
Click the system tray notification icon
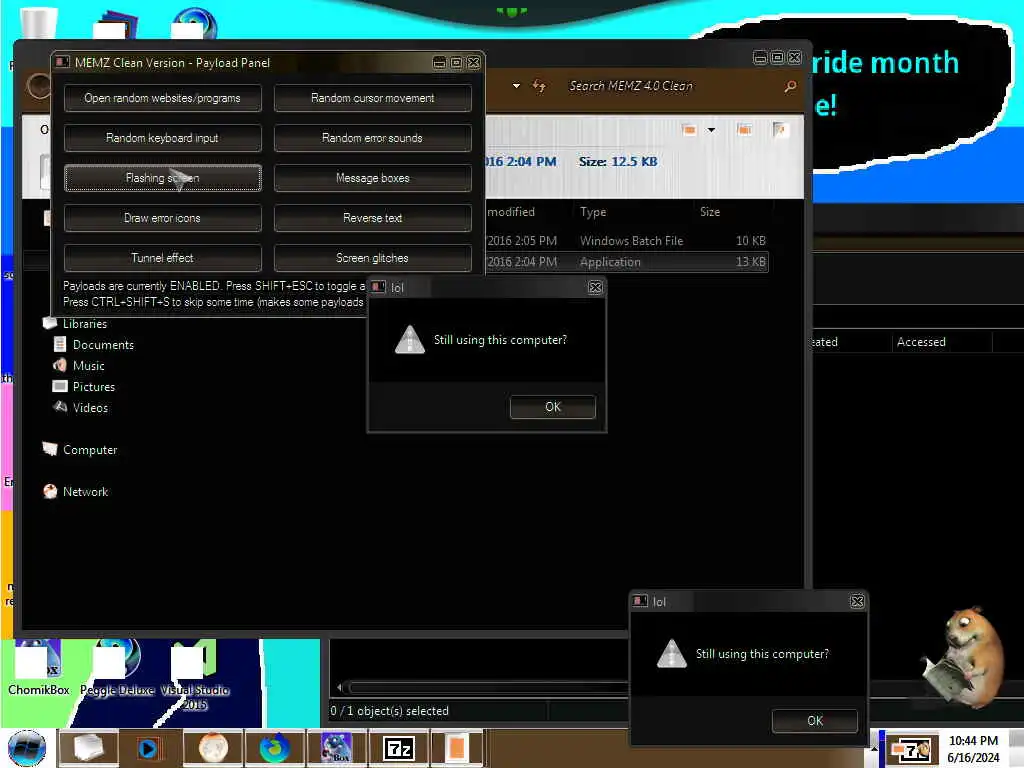click(x=912, y=750)
